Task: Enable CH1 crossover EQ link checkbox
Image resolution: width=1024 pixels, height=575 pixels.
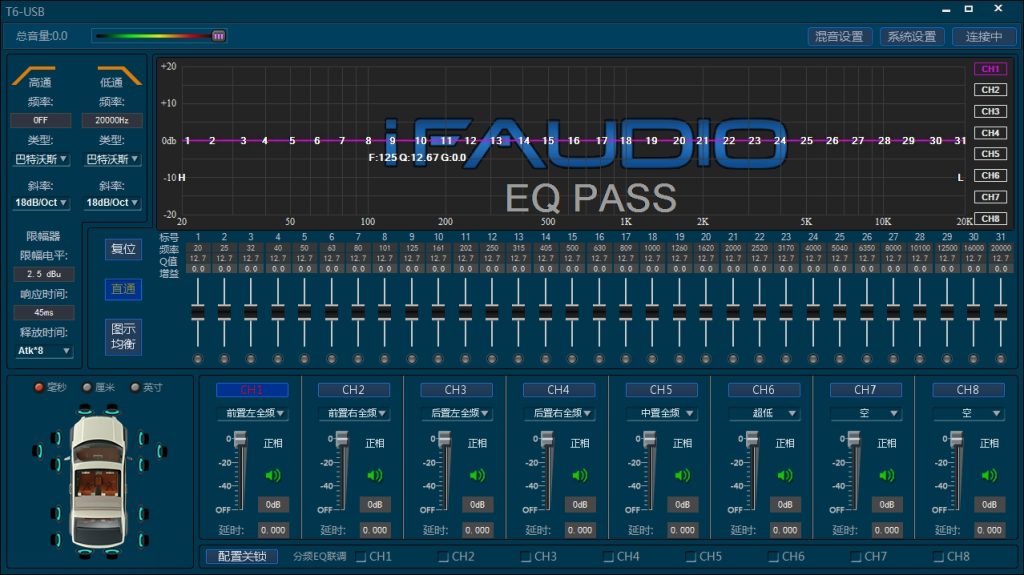Action: coord(361,557)
